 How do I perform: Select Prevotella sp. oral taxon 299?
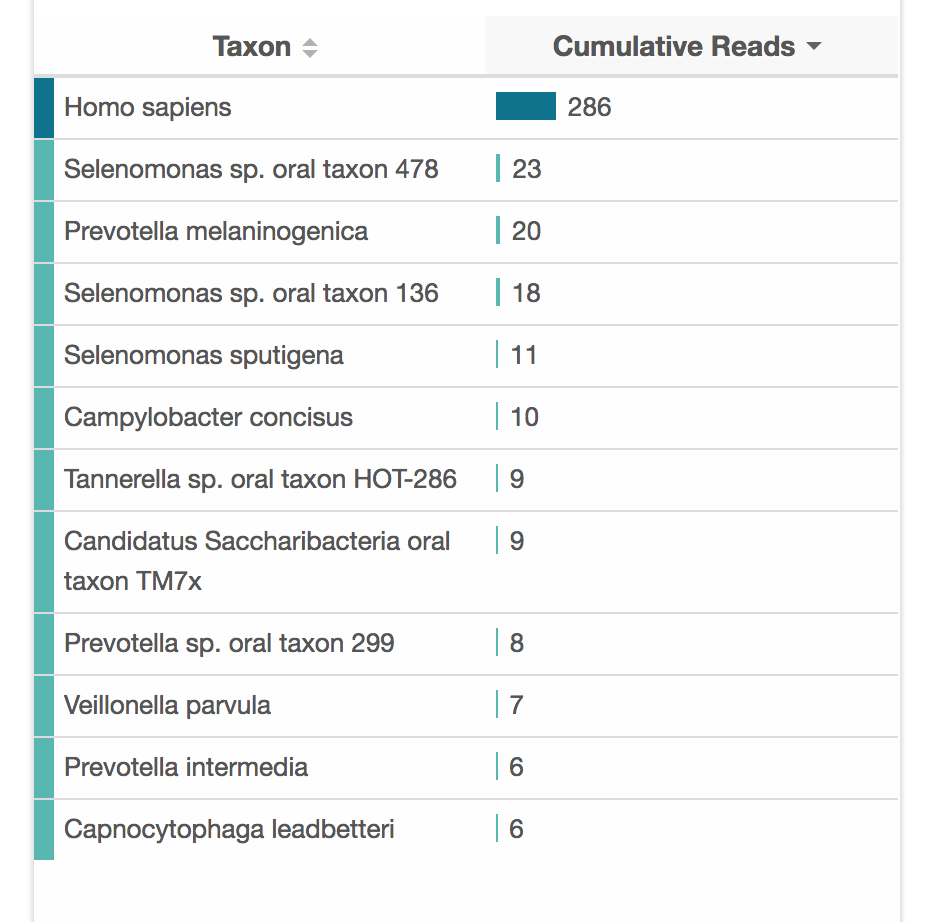229,643
